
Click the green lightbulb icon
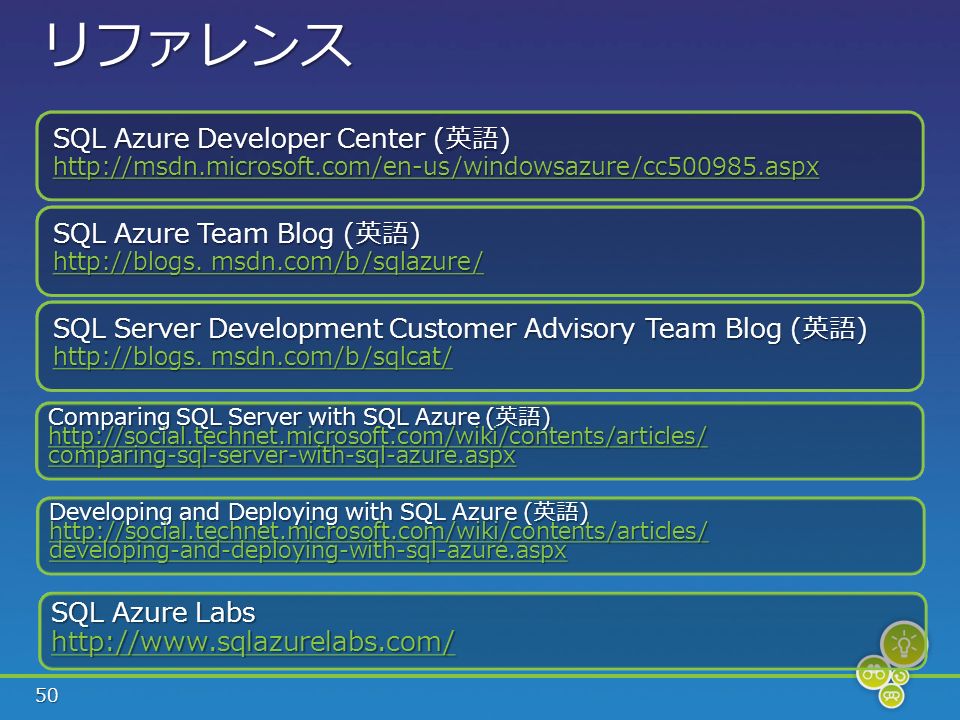click(904, 645)
